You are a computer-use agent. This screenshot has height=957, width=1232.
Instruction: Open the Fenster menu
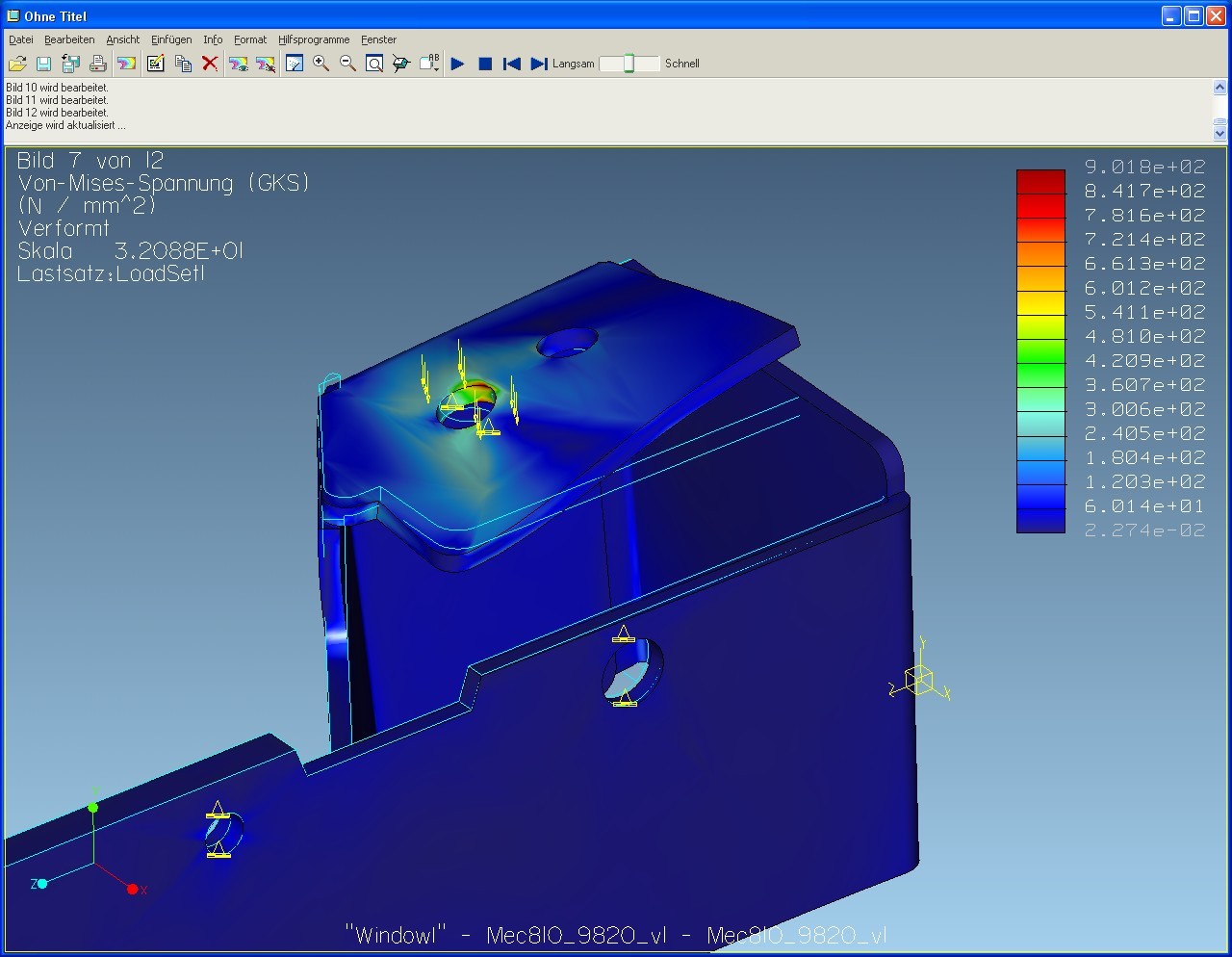tap(379, 39)
